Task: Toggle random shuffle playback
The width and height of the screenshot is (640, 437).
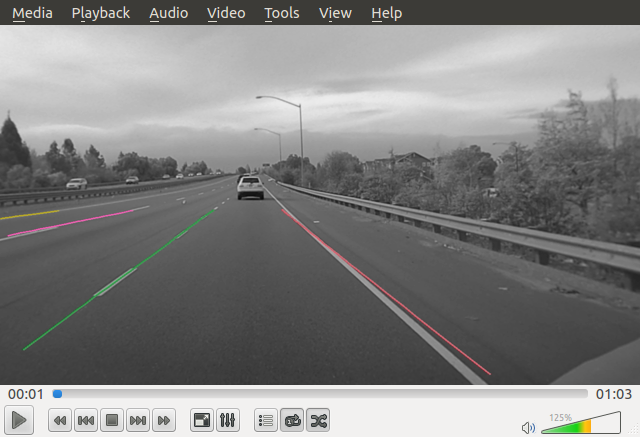Action: coord(318,420)
